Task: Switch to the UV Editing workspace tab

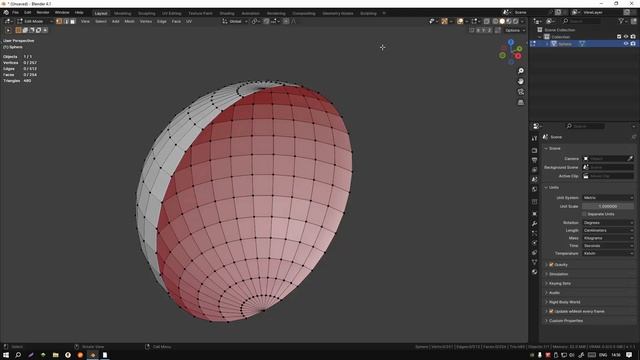Action: (x=171, y=13)
